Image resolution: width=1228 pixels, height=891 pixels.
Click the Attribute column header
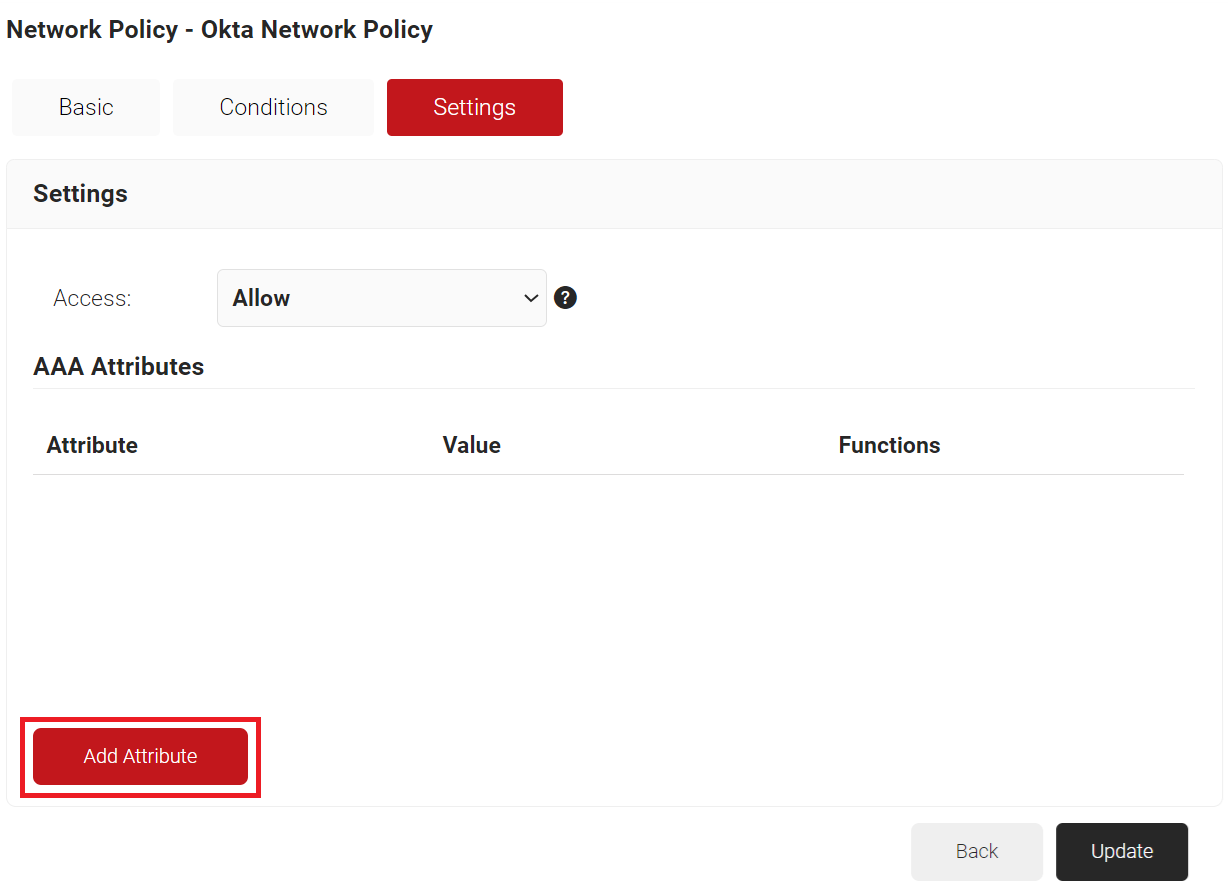(x=92, y=445)
